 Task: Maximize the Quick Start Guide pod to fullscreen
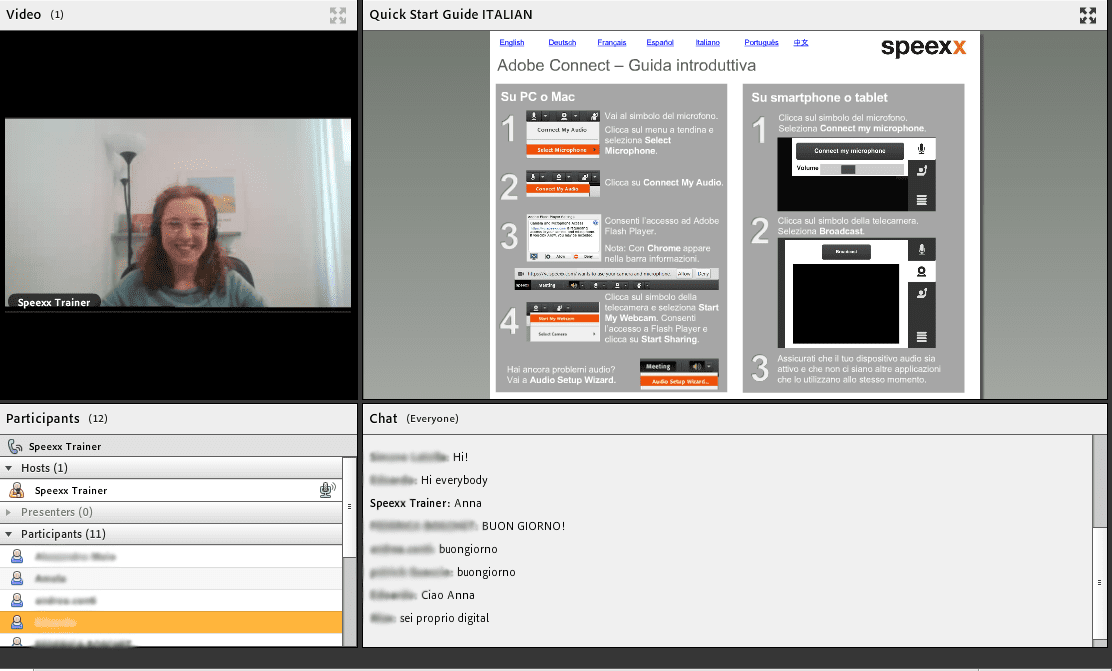[1088, 15]
